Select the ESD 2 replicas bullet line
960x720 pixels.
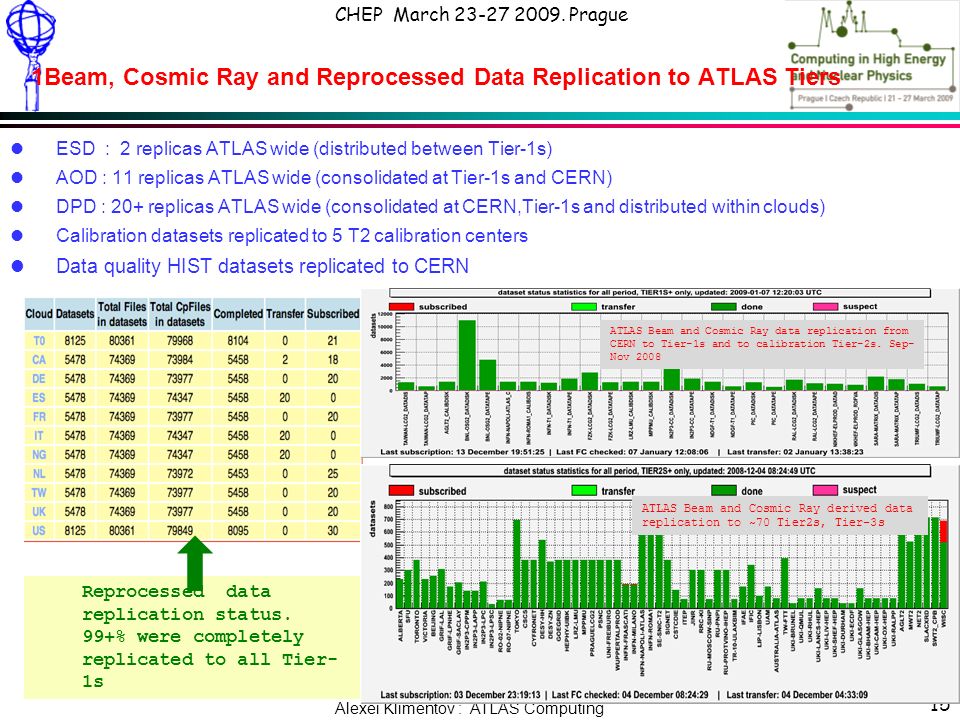click(x=304, y=149)
